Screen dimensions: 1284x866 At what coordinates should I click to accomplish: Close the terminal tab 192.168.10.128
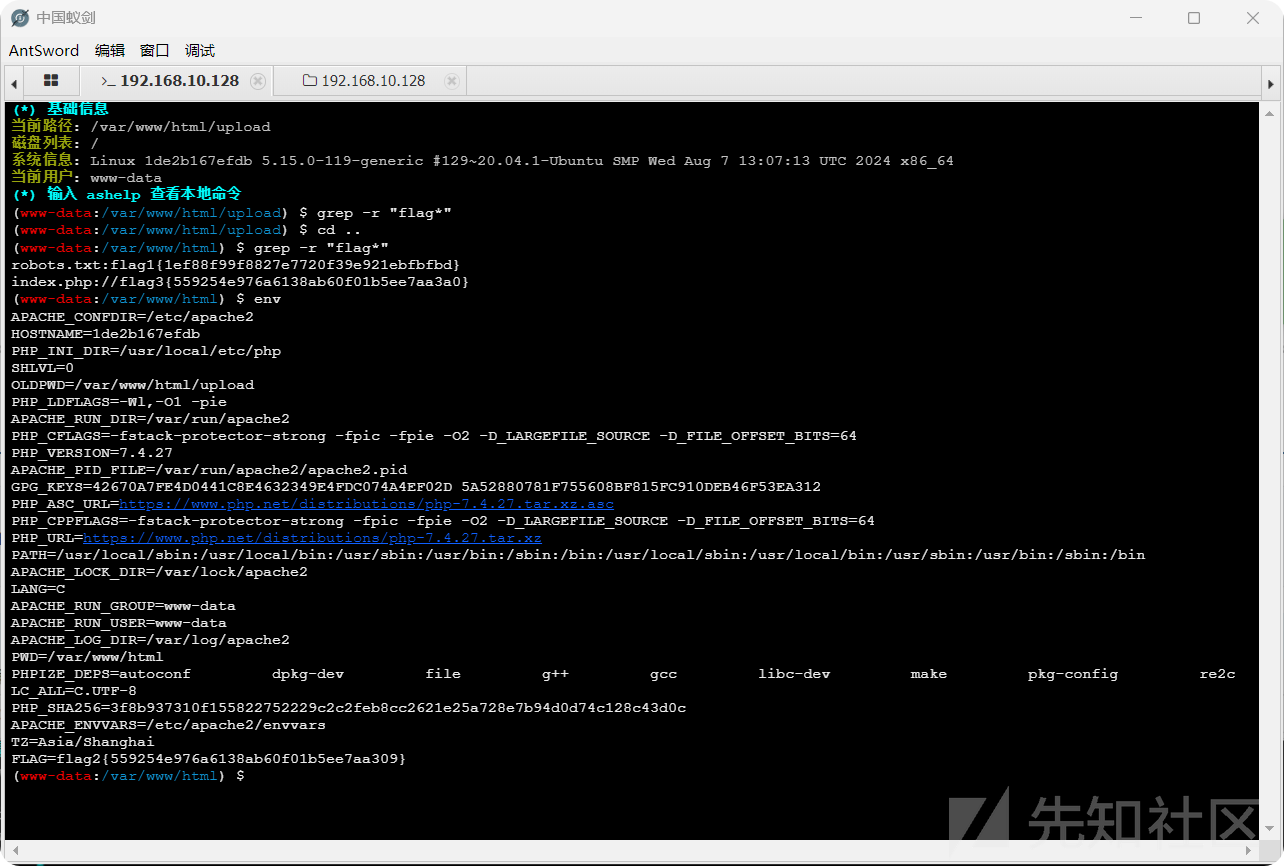pos(258,81)
